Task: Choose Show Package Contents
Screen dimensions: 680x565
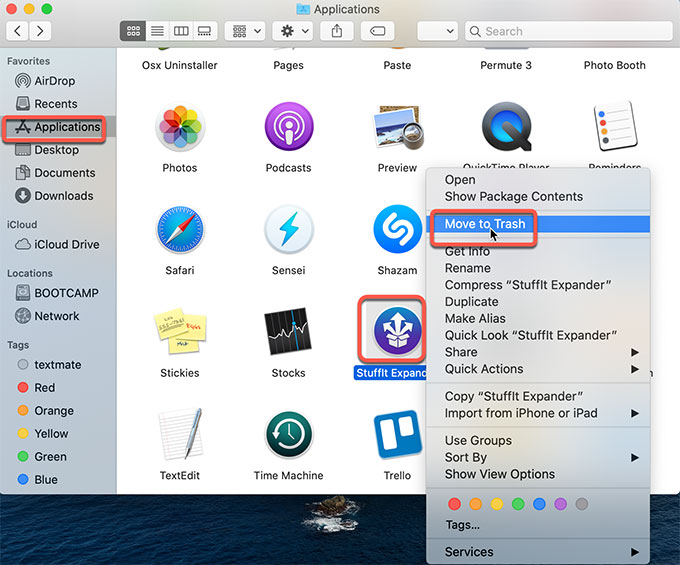Action: point(538,197)
